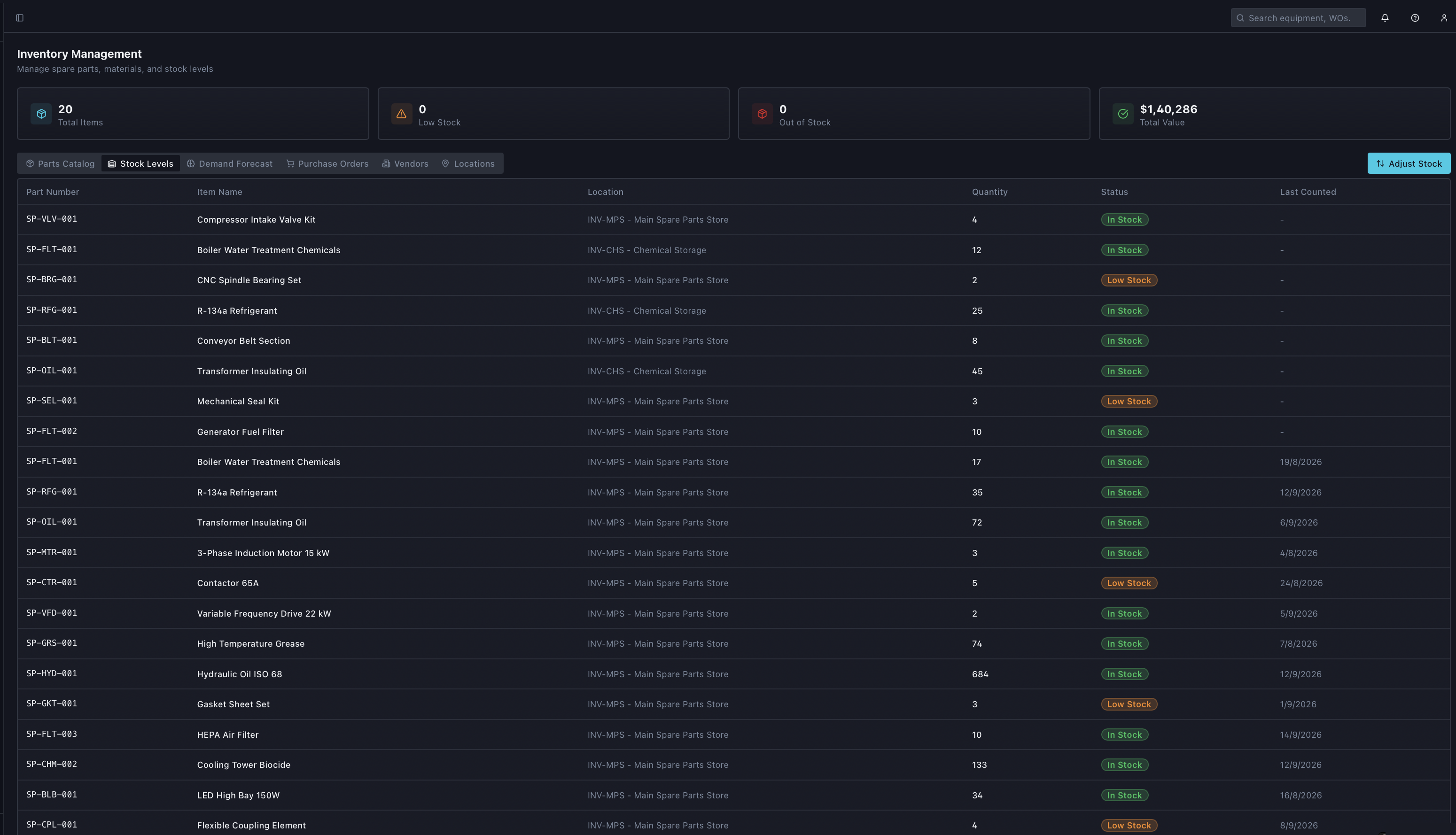The image size is (1456, 835).
Task: Select part number SP-MTR-001
Action: tap(52, 552)
